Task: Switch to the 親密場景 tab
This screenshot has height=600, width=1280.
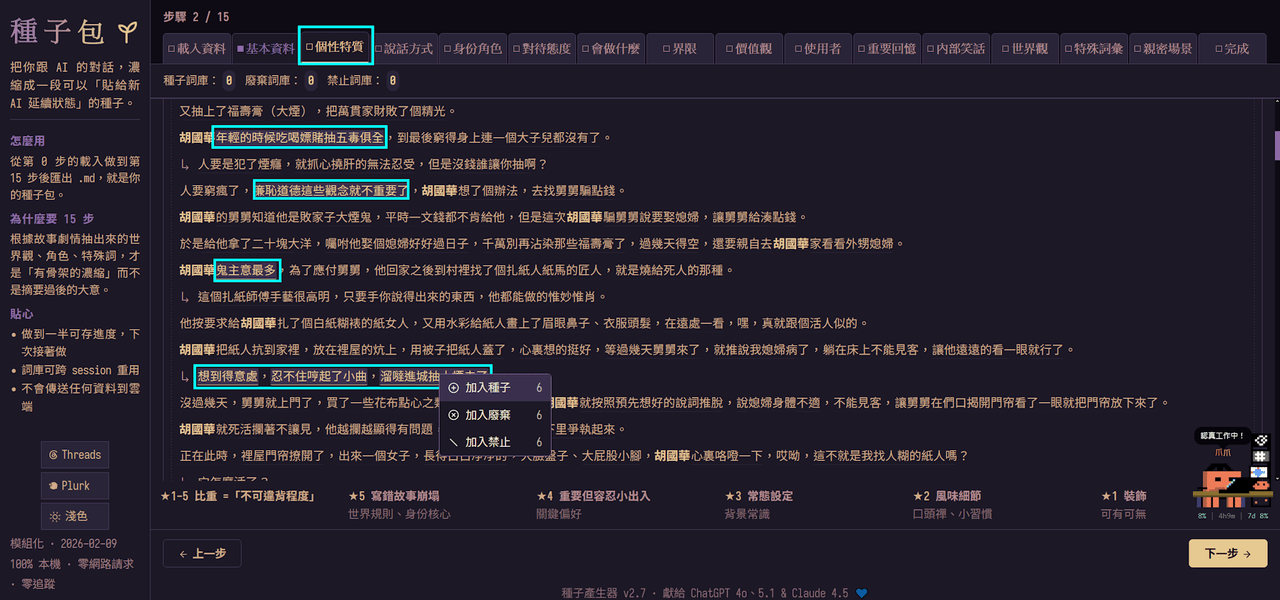Action: tap(1162, 48)
